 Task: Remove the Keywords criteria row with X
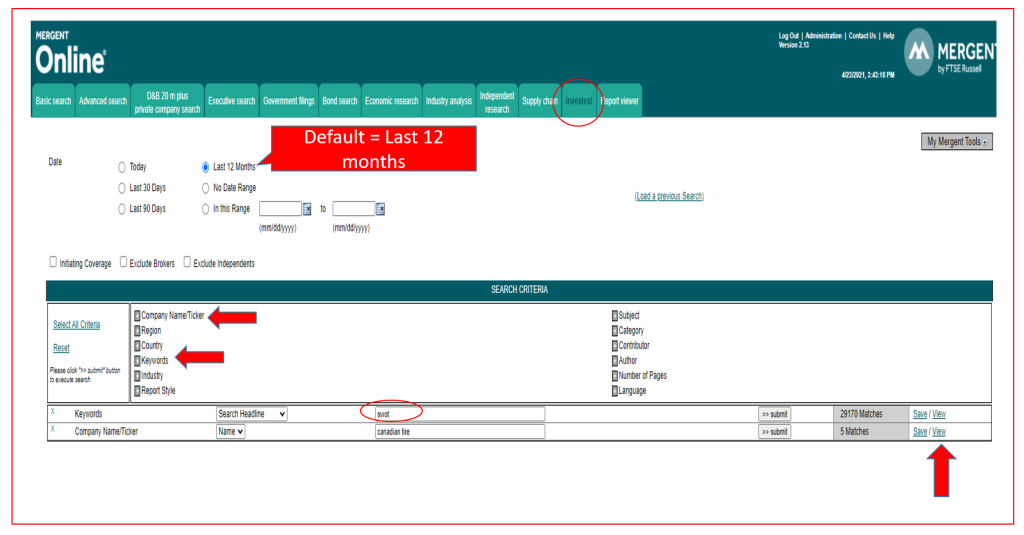[x=53, y=412]
